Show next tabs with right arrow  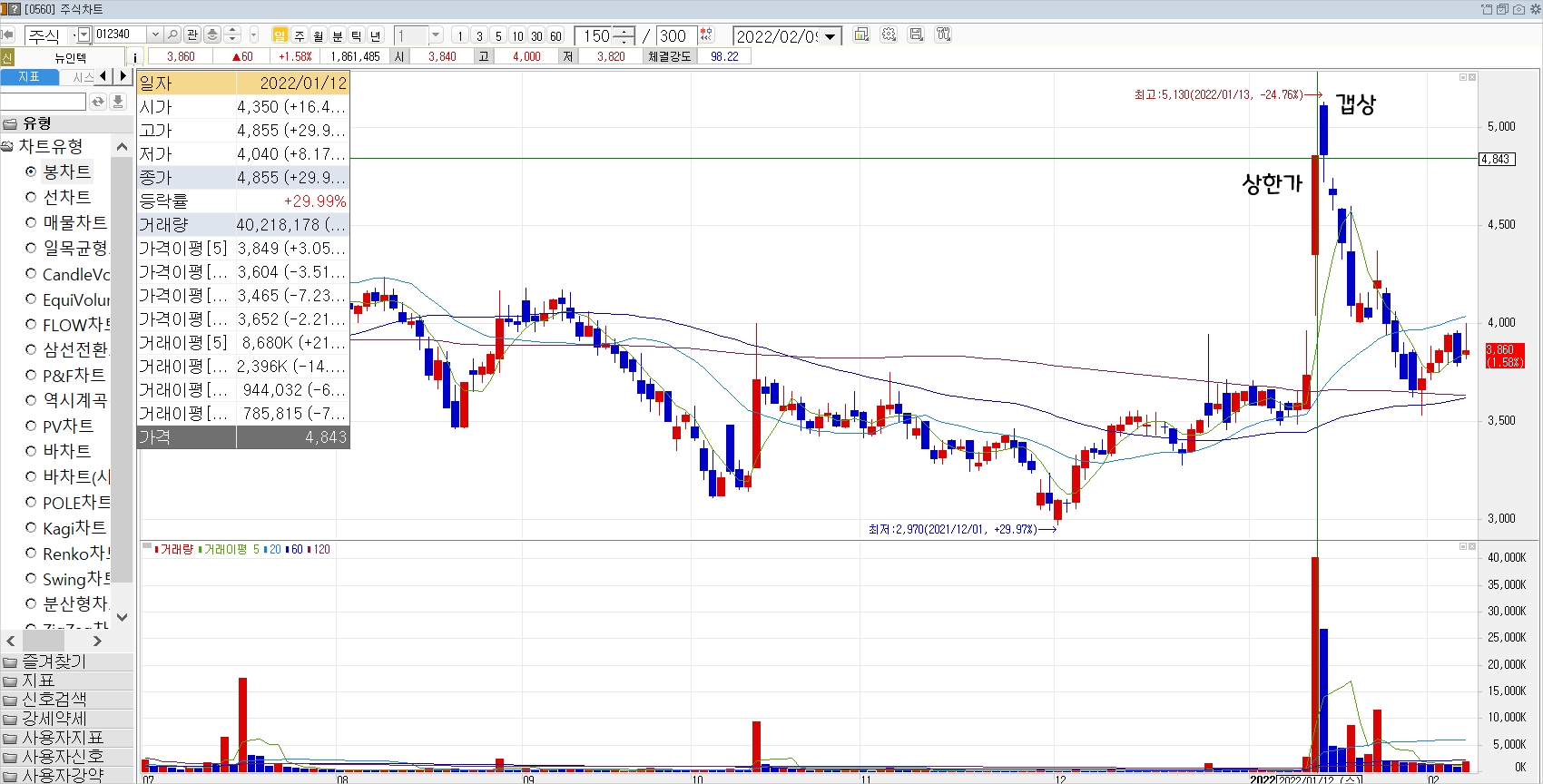[x=123, y=76]
